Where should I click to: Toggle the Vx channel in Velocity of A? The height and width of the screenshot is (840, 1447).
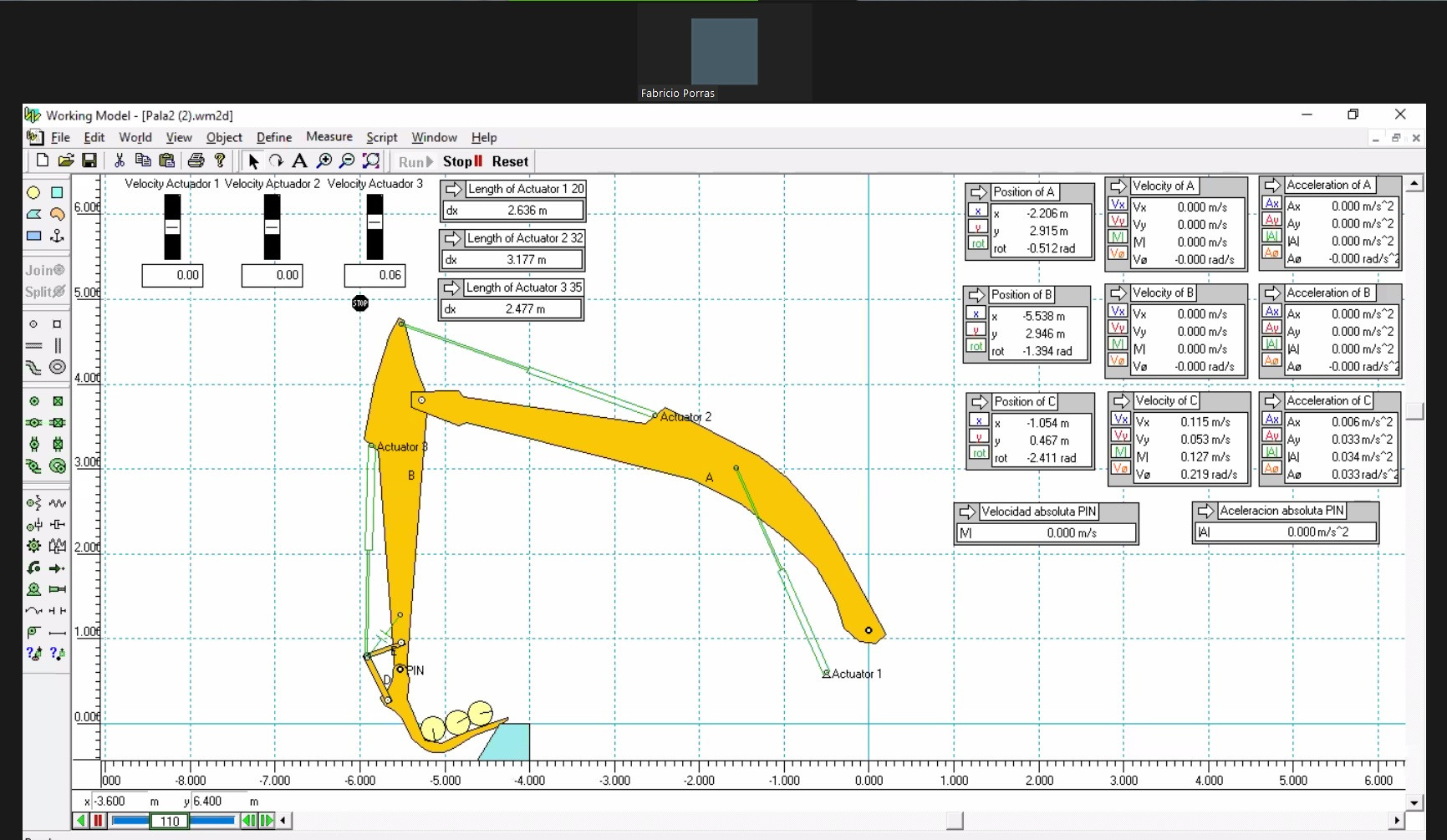click(1118, 205)
